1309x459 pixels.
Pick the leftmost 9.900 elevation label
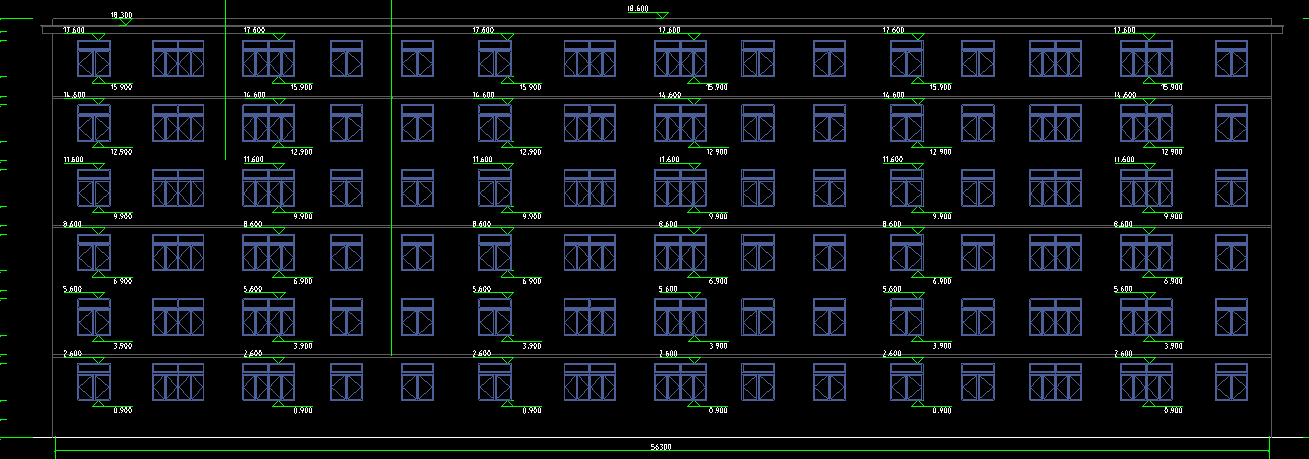(x=123, y=217)
